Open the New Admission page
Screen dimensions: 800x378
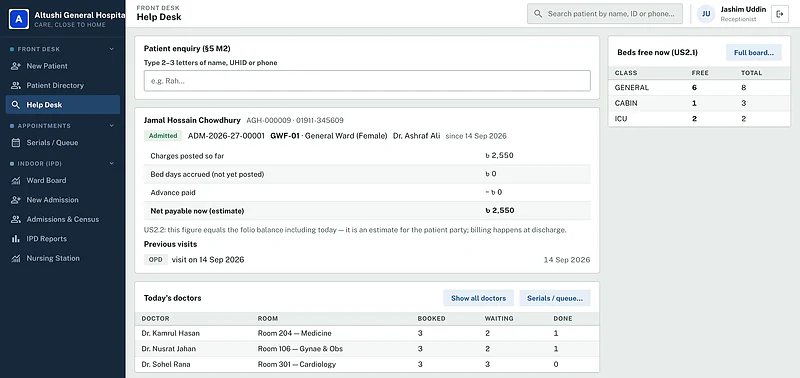63,199
